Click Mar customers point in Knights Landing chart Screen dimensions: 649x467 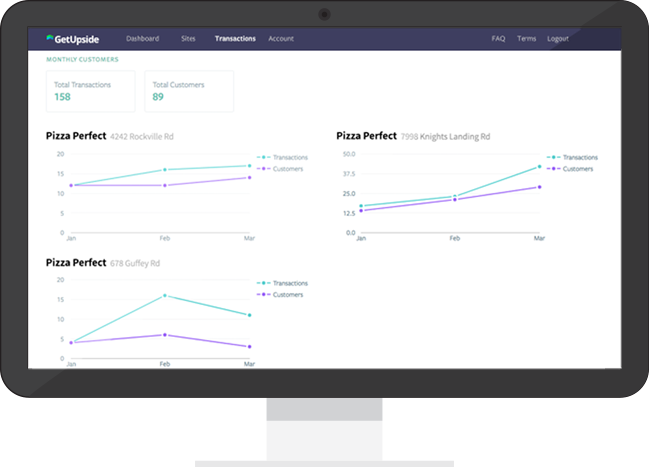[539, 187]
